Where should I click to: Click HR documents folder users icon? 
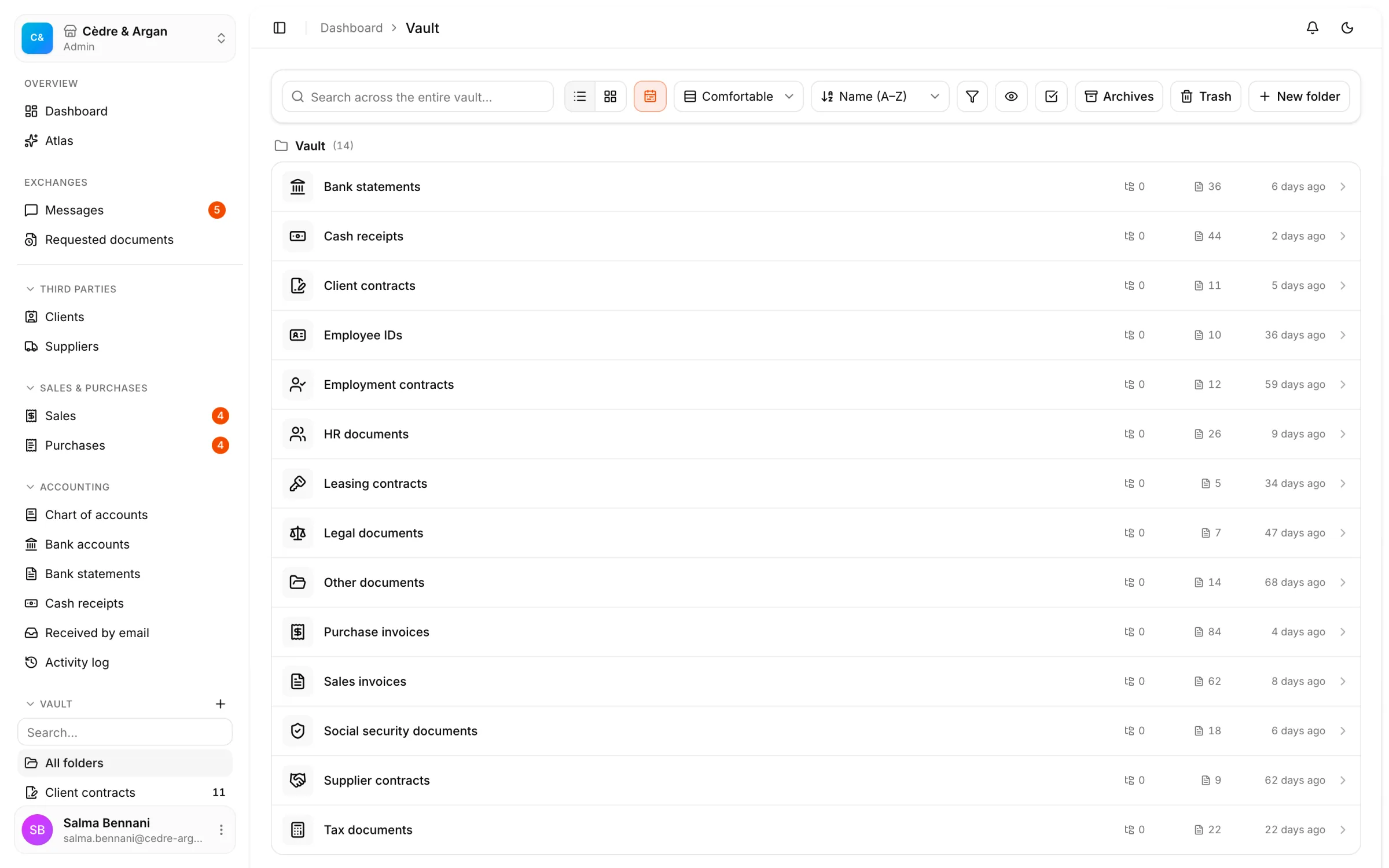pyautogui.click(x=297, y=434)
